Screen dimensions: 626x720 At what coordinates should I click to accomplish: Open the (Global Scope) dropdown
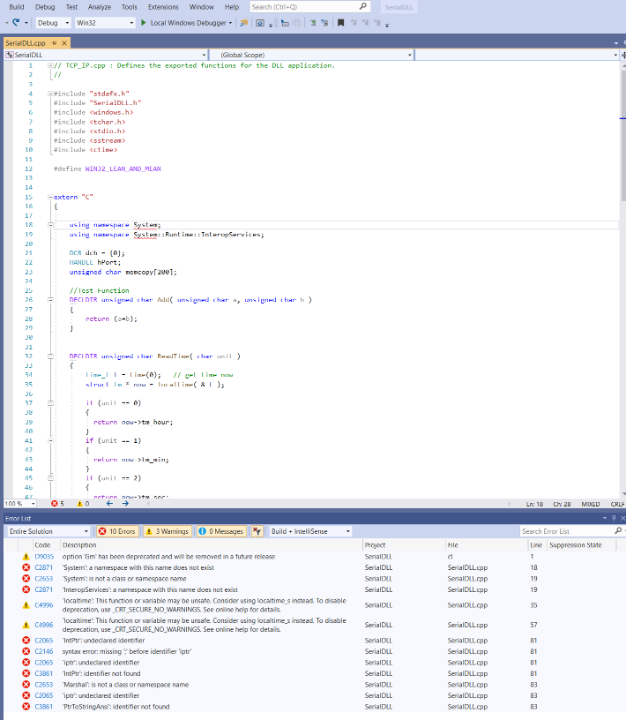coord(311,55)
